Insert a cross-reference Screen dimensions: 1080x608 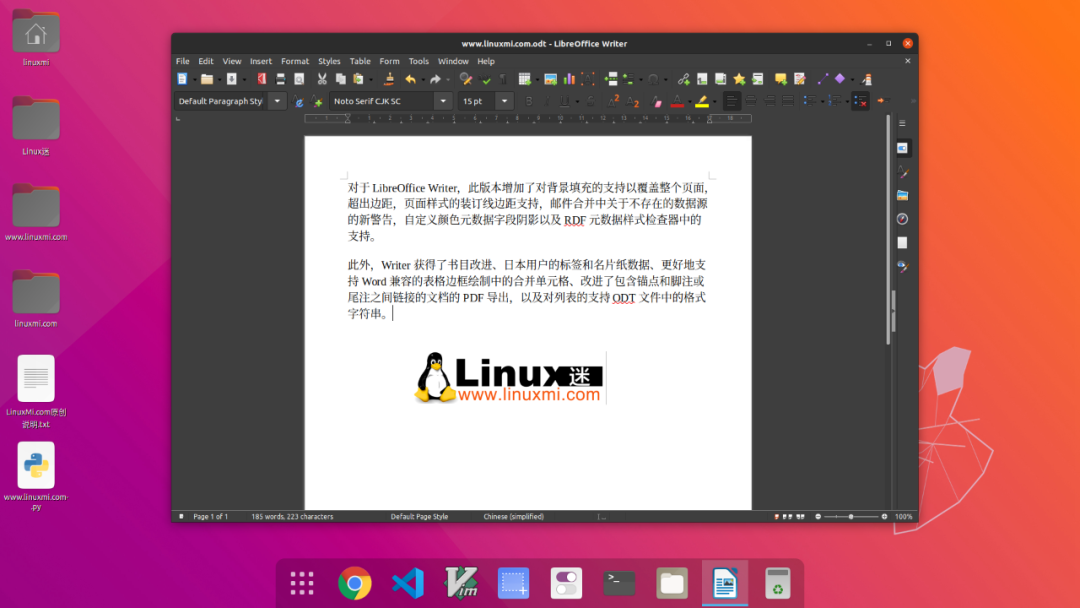pyautogui.click(x=758, y=79)
